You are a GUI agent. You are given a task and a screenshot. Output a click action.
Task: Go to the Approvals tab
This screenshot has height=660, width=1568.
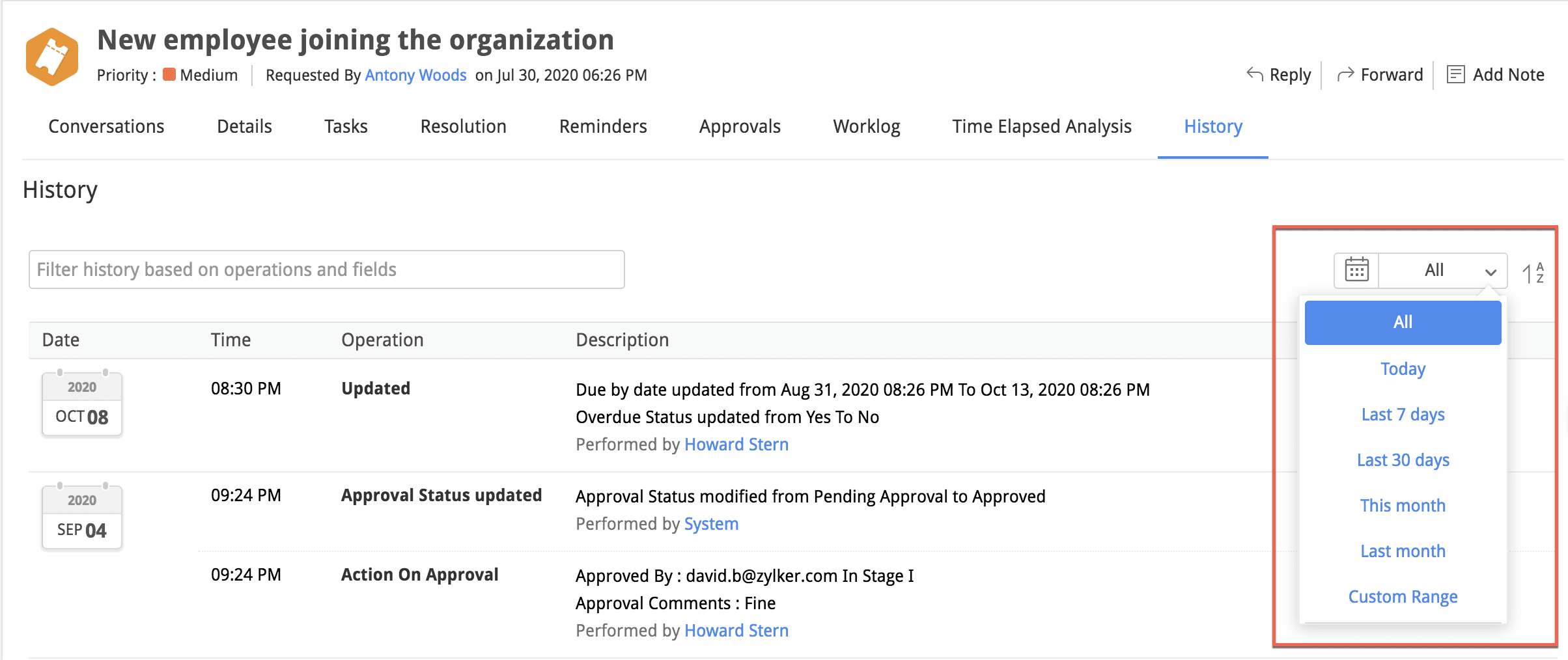click(740, 126)
